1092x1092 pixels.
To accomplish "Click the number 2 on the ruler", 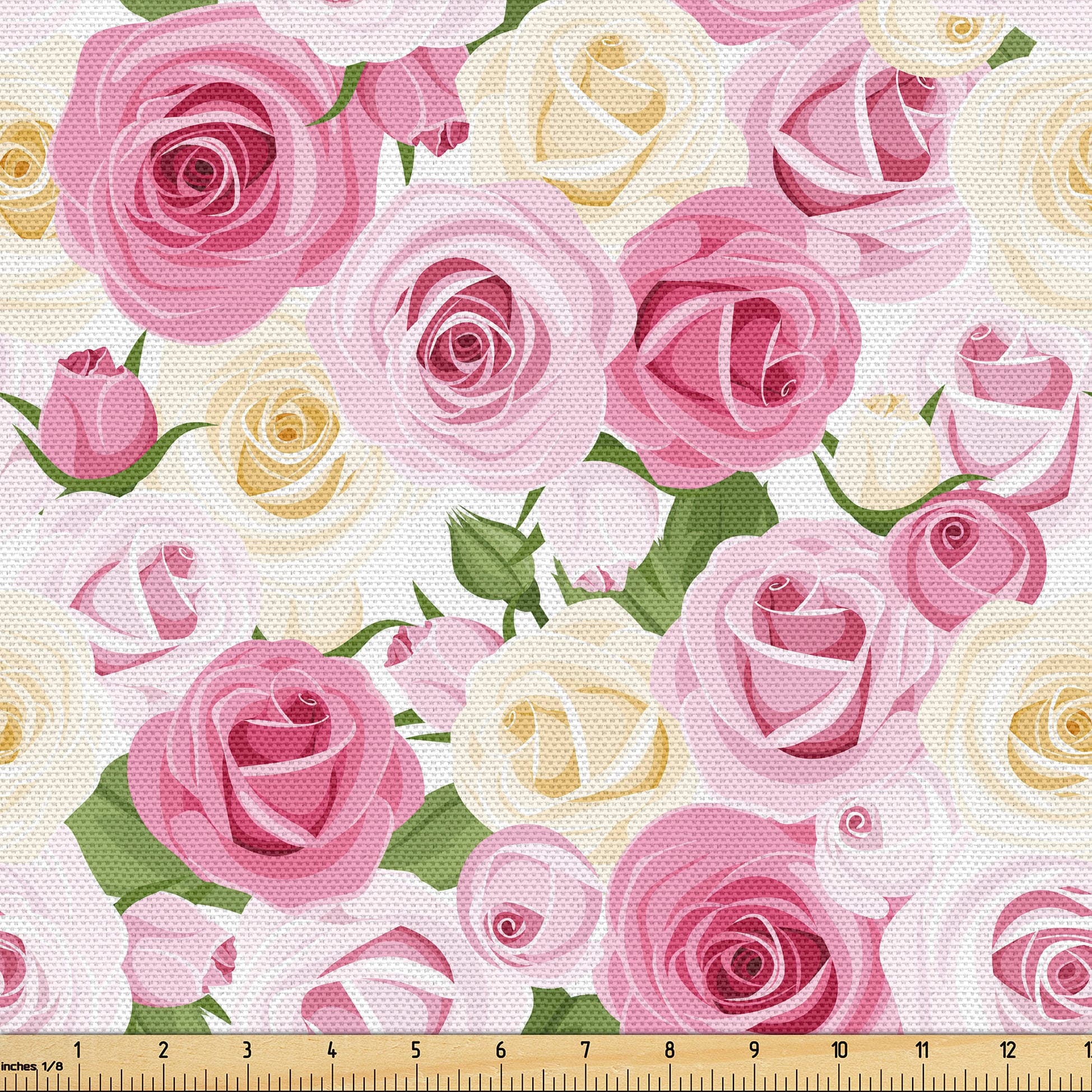I will (164, 1051).
